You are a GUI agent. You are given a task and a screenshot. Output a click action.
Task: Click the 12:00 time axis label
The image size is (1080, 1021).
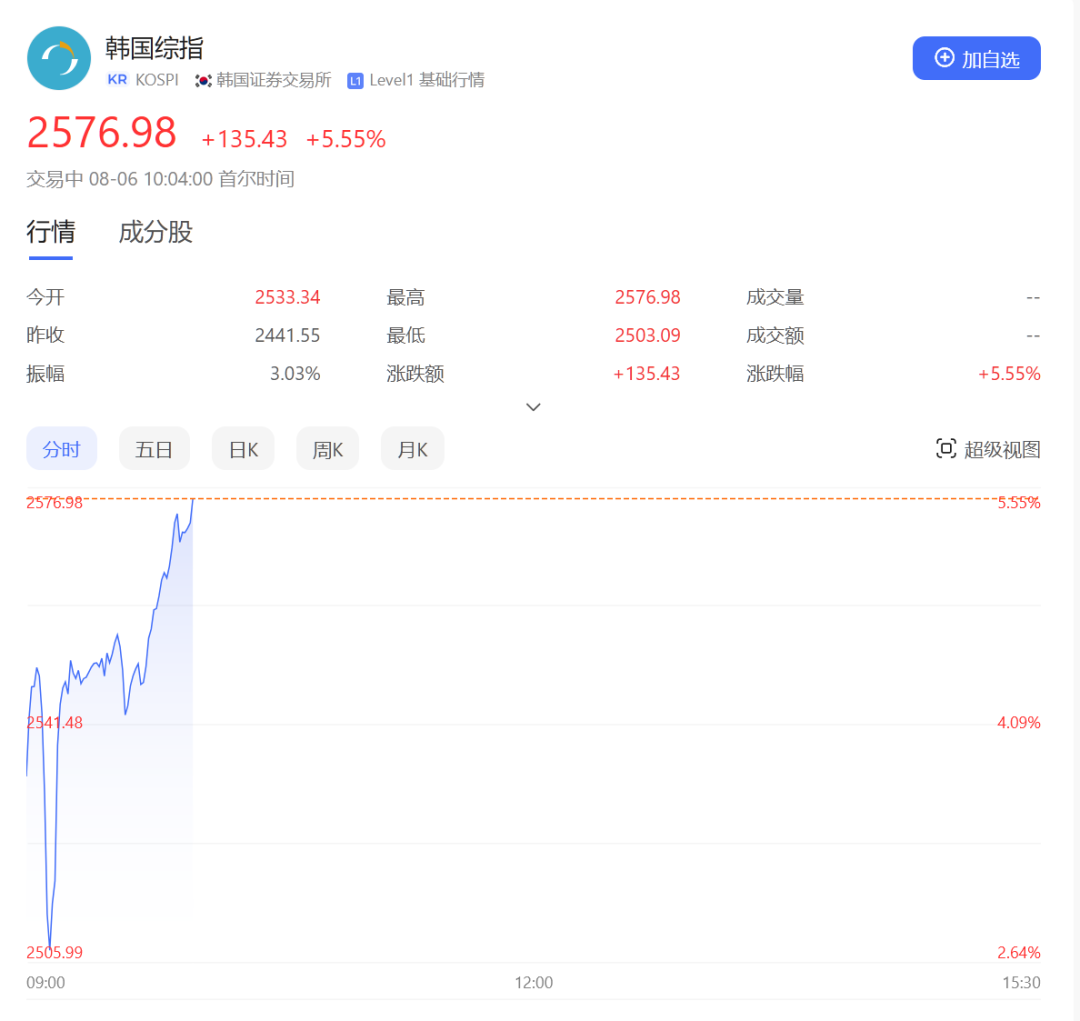(534, 982)
